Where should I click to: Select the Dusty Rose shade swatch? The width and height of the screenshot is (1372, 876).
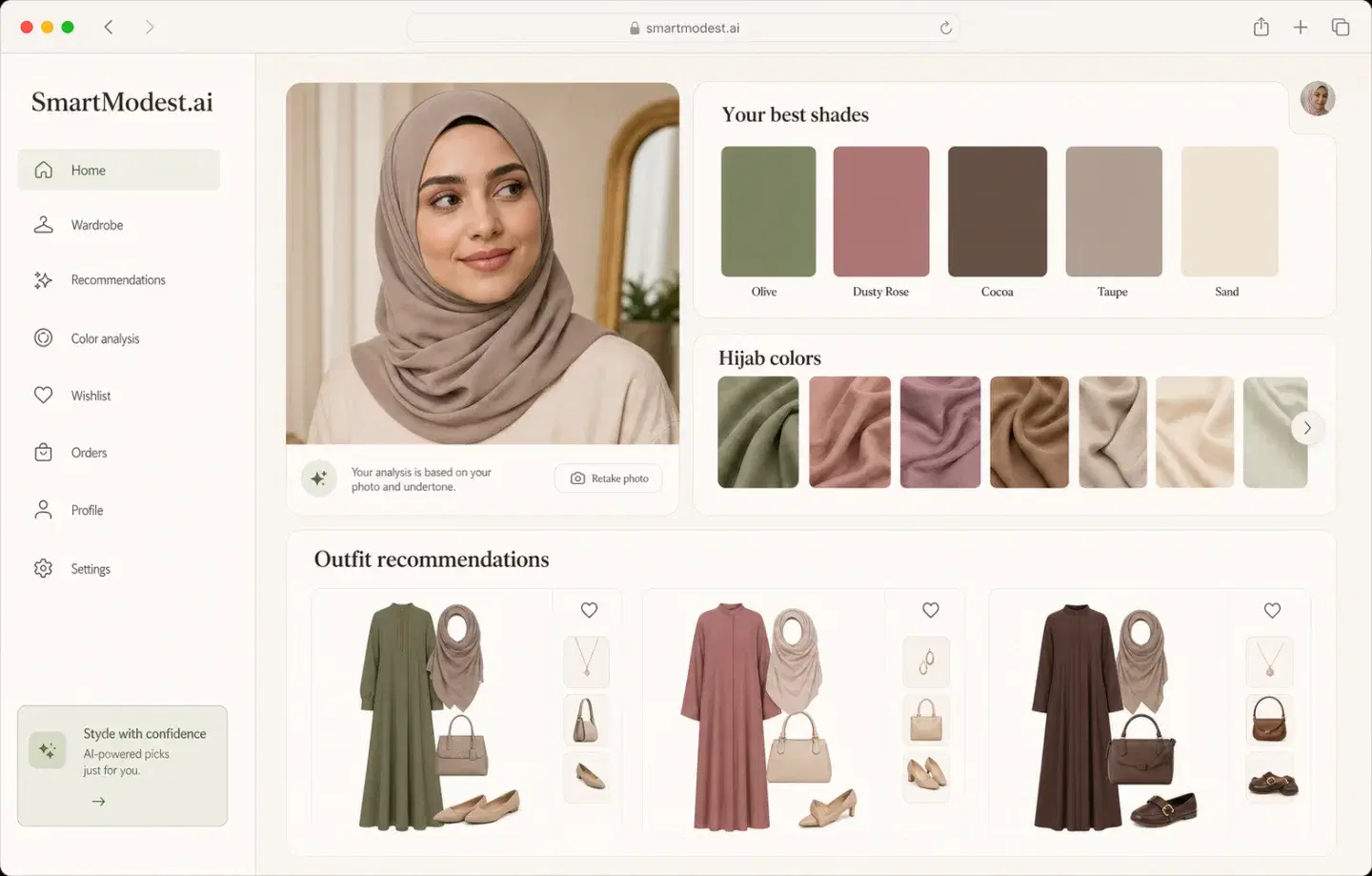(x=881, y=212)
